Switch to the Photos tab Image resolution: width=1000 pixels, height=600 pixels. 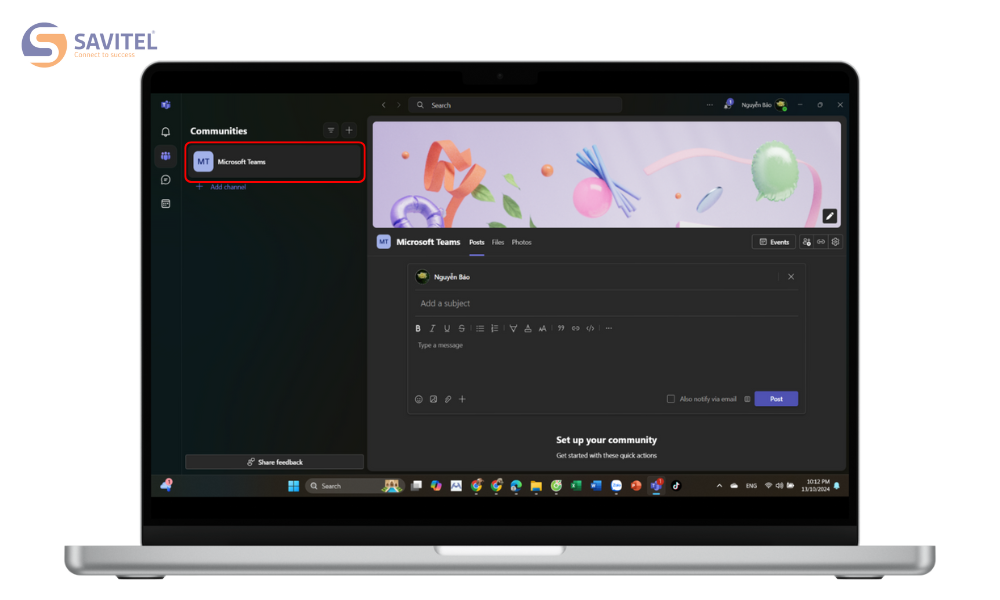pos(522,242)
